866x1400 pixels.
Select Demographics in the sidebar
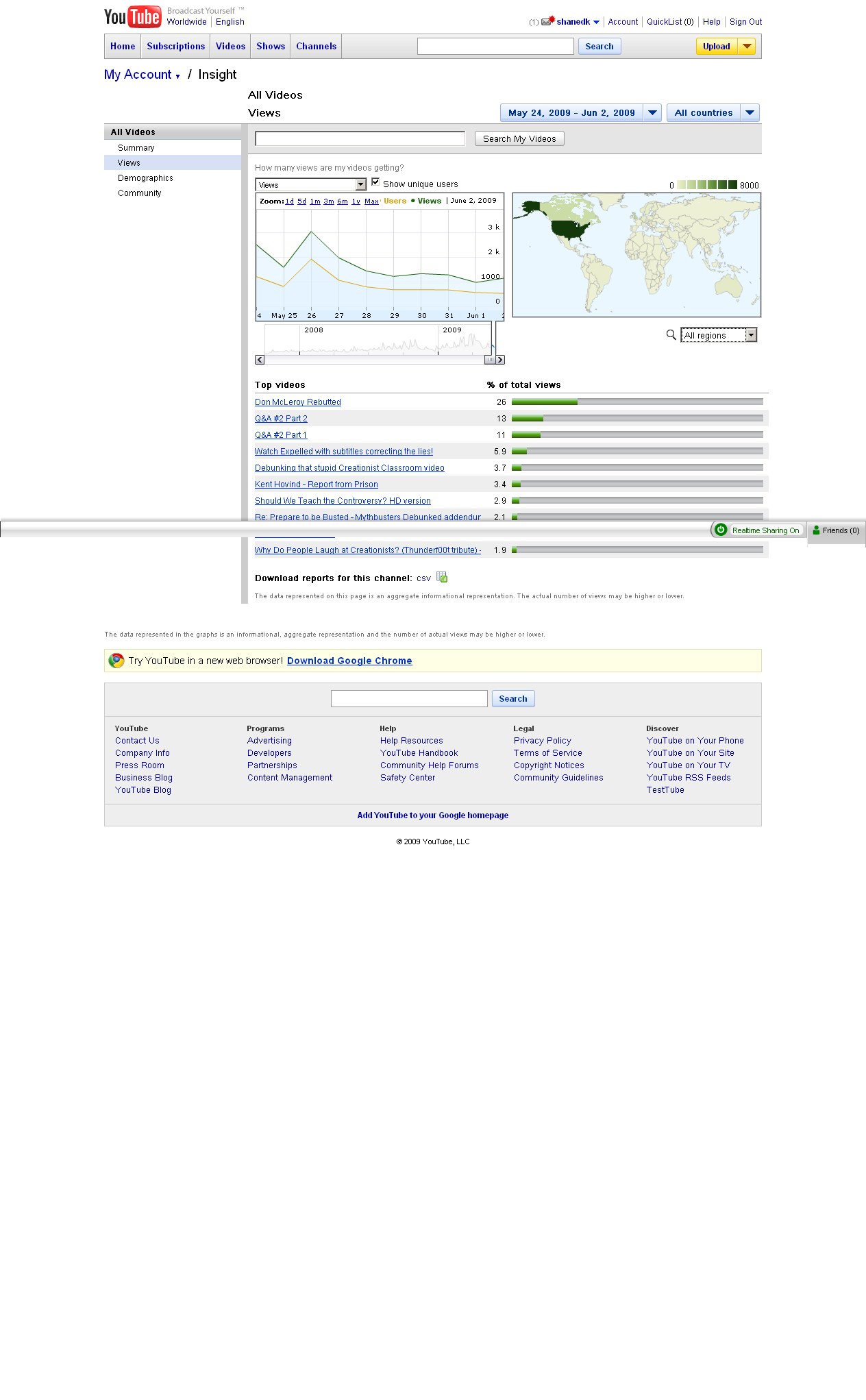pyautogui.click(x=145, y=178)
